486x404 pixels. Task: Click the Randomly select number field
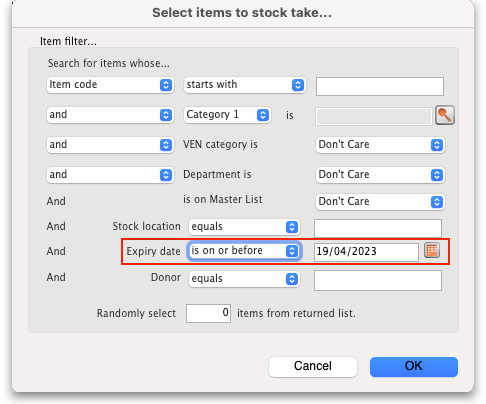click(x=208, y=313)
